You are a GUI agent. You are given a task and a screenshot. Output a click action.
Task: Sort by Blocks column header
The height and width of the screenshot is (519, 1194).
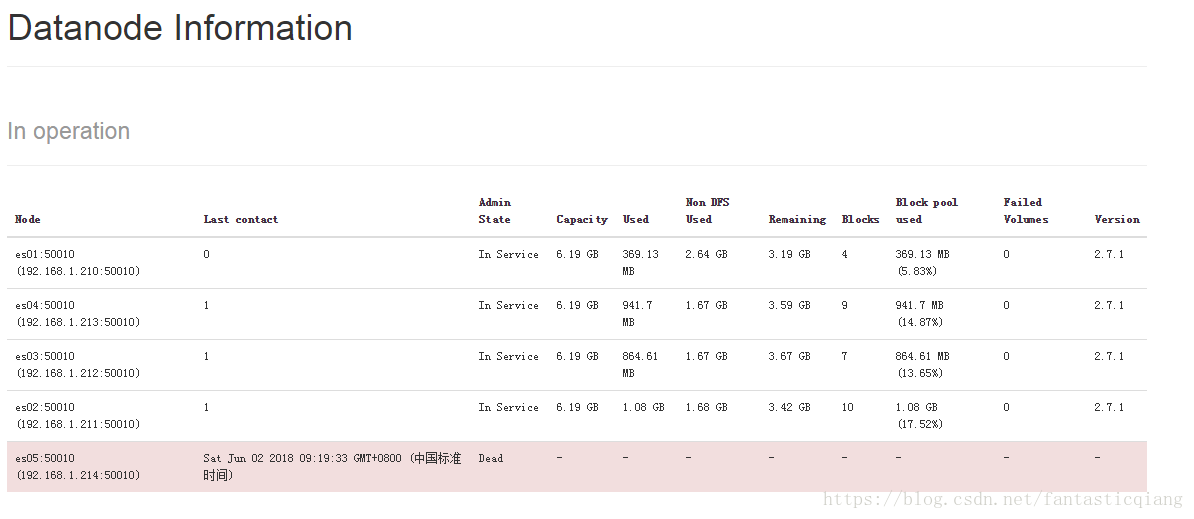pos(860,219)
